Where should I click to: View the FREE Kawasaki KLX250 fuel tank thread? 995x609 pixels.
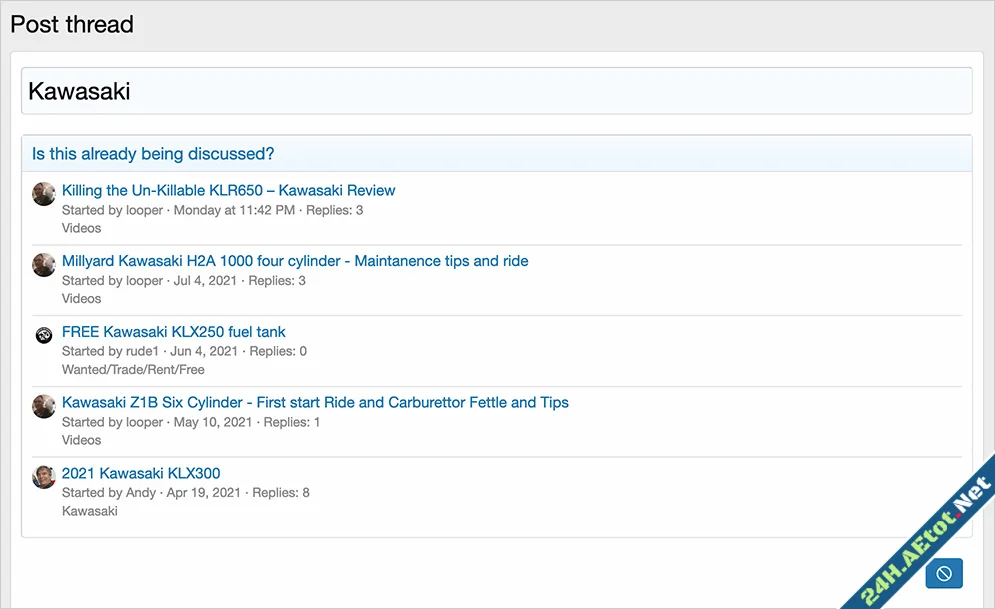[x=173, y=332]
